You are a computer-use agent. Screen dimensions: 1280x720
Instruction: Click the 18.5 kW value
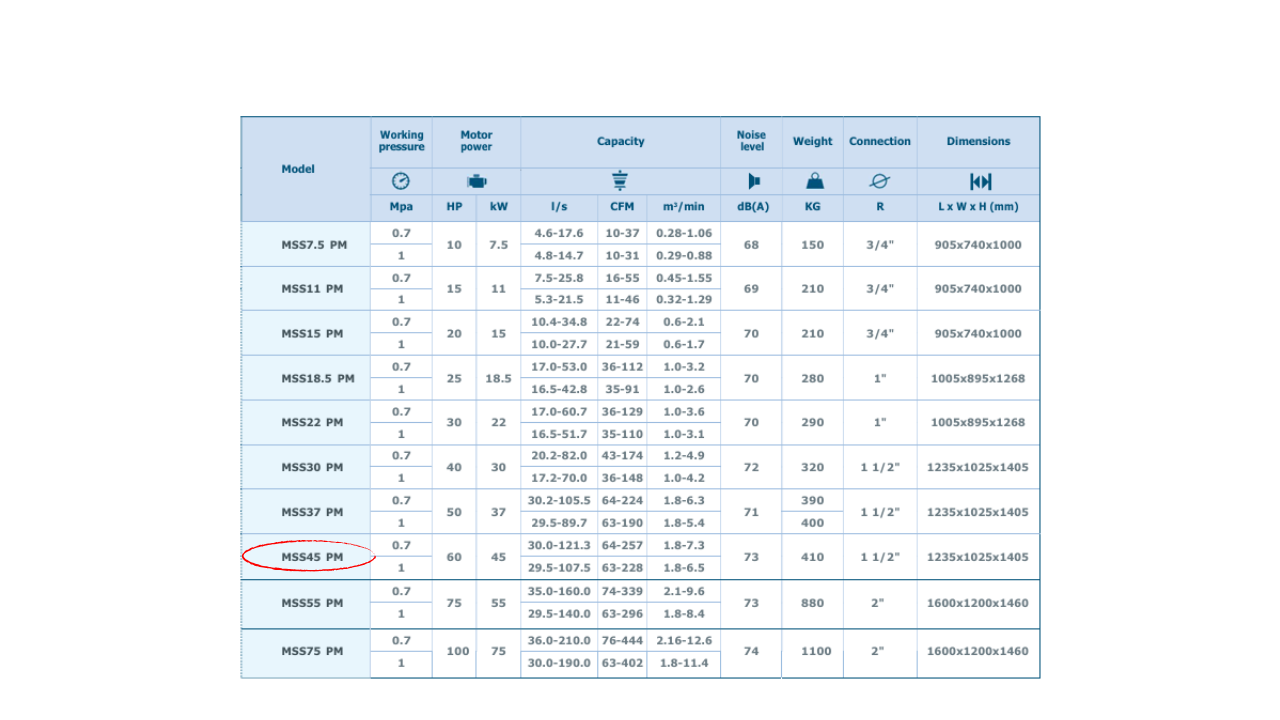click(498, 379)
